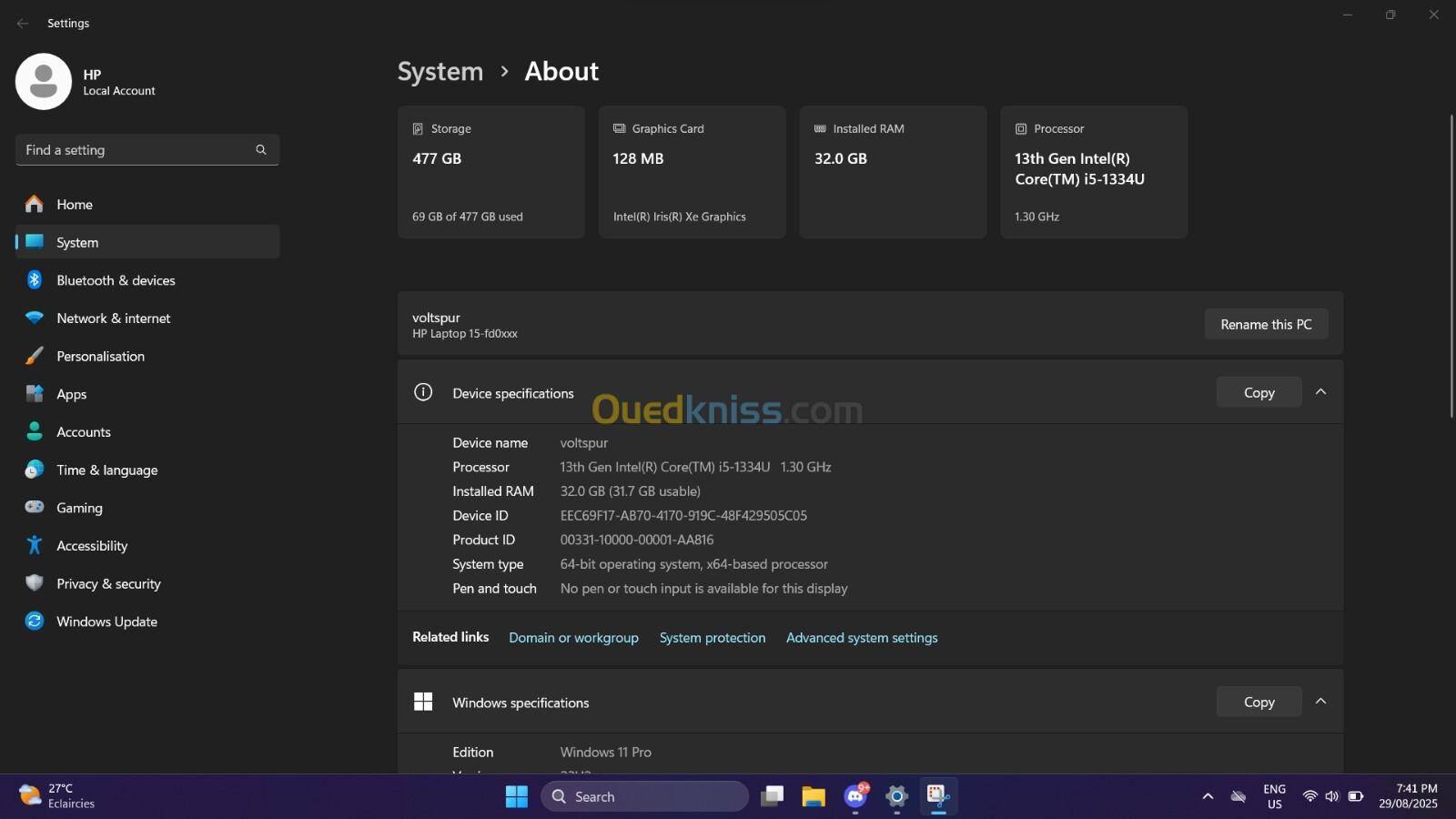1456x819 pixels.
Task: Open Apps settings
Action: click(x=147, y=394)
